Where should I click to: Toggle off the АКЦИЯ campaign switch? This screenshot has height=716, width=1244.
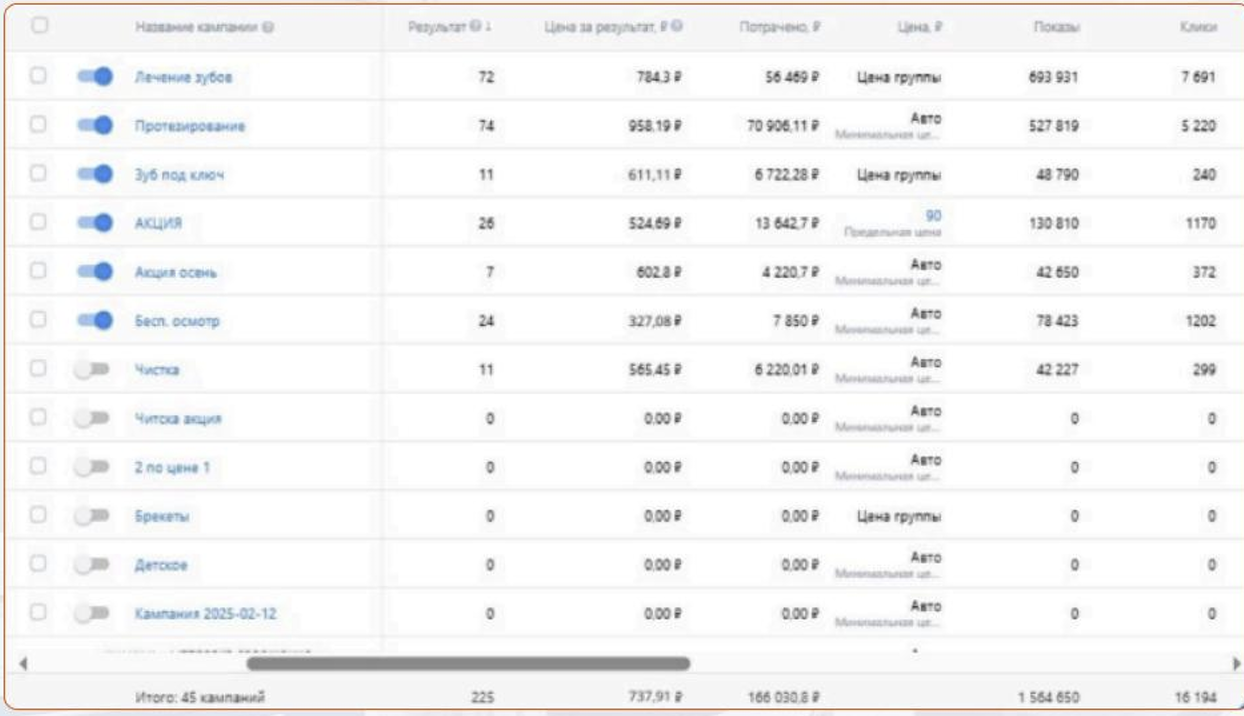[95, 223]
